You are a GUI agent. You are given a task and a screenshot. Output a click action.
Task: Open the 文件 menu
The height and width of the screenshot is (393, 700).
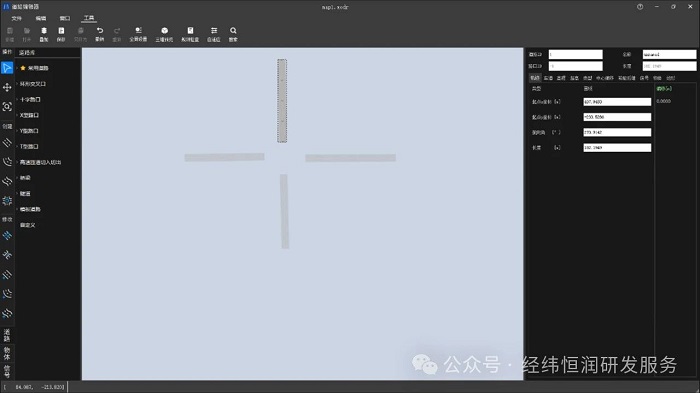[x=17, y=18]
